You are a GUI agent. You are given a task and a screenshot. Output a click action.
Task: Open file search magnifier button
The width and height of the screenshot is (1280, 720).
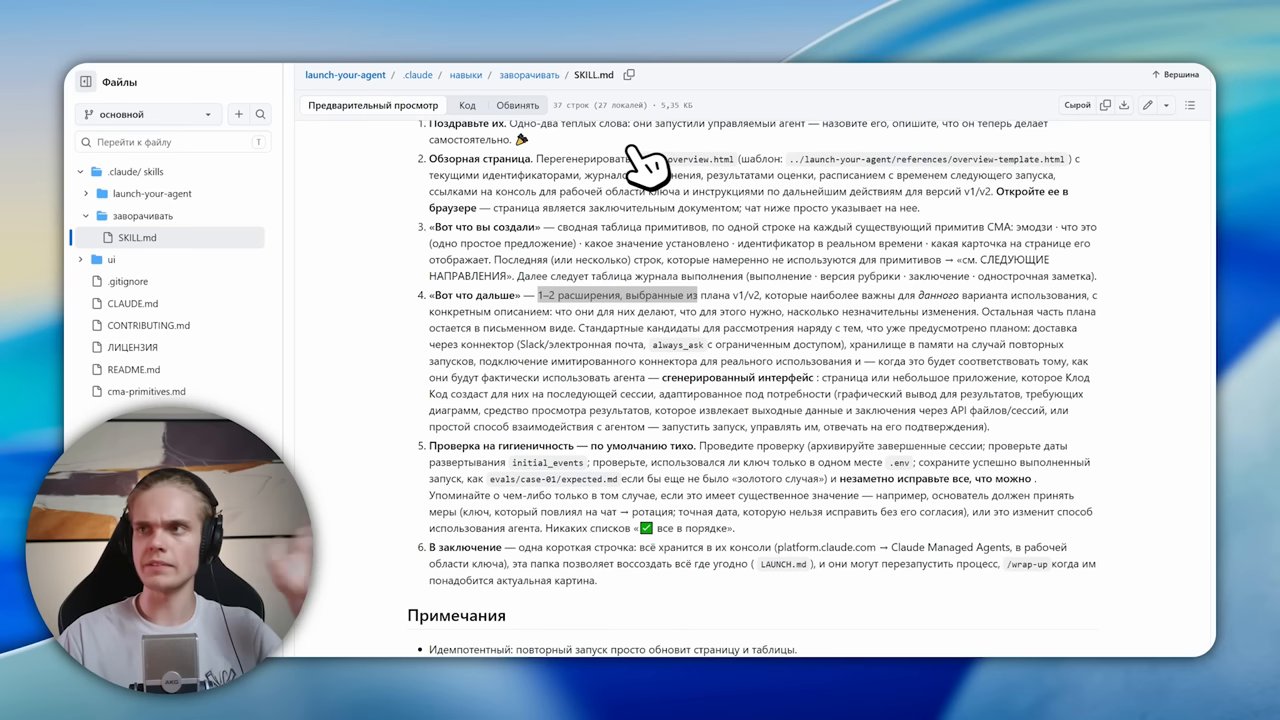260,114
